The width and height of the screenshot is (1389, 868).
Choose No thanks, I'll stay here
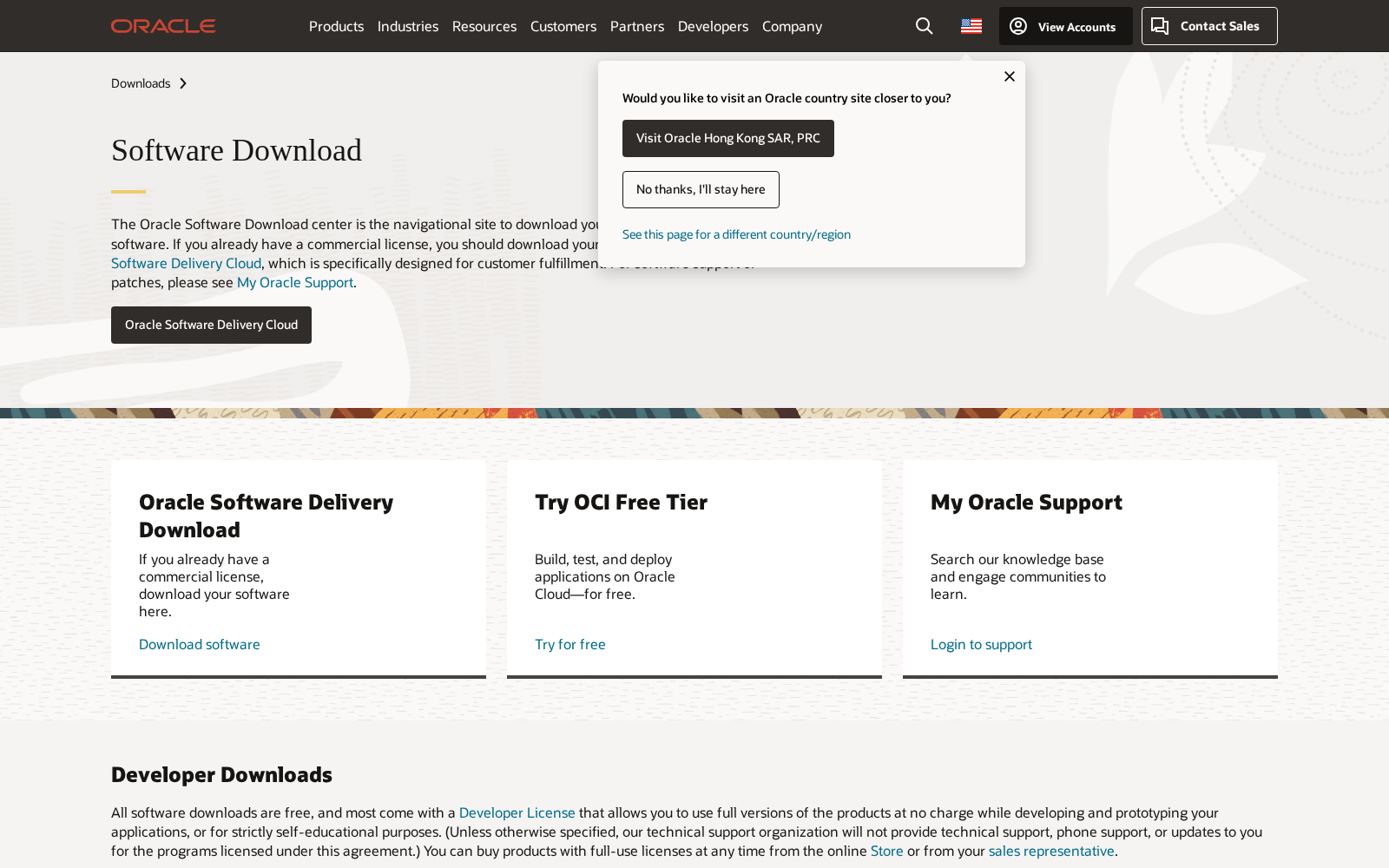[x=701, y=189]
